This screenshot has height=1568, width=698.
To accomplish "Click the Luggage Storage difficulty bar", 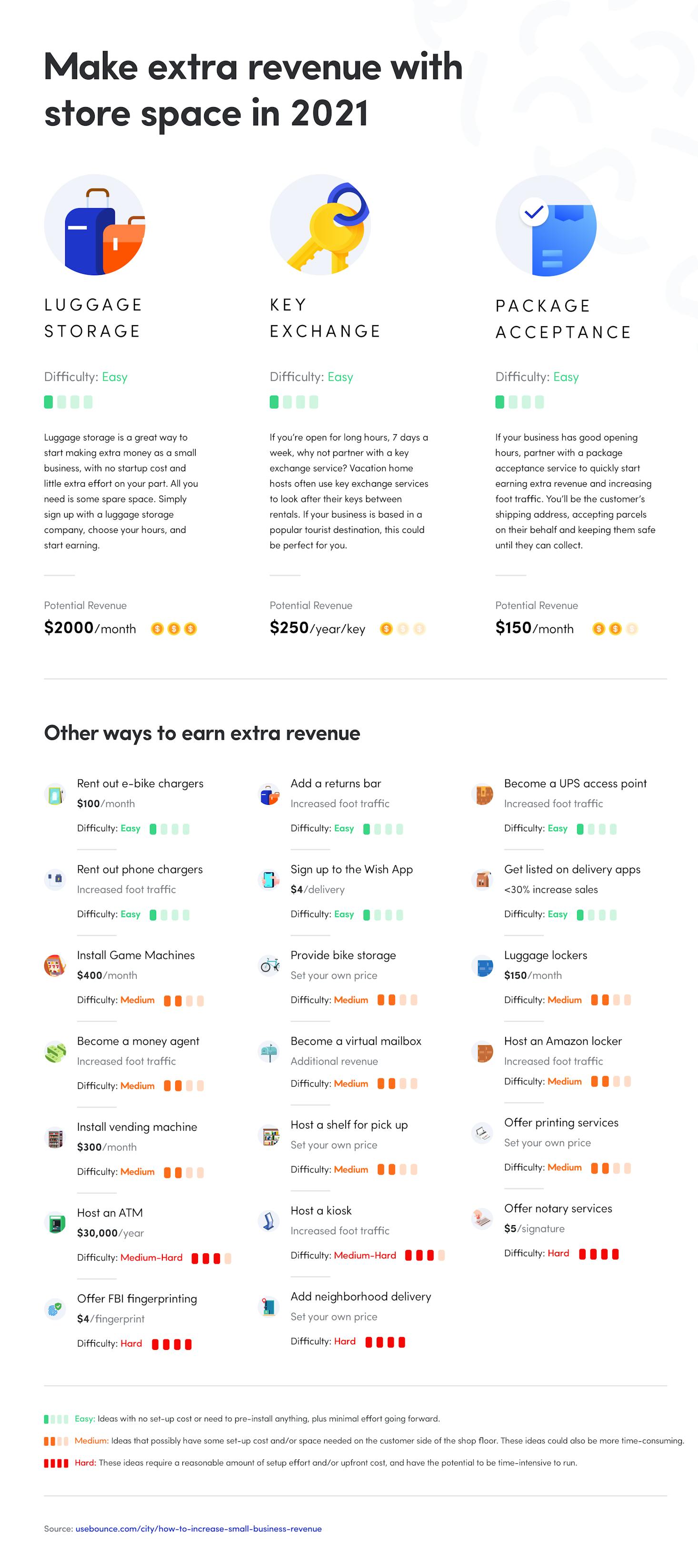I will pyautogui.click(x=68, y=402).
